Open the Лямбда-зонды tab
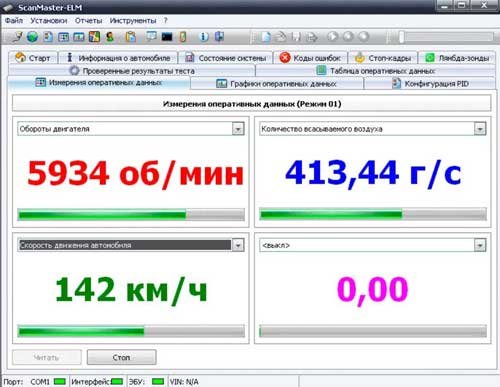Image resolution: width=500 pixels, height=387 pixels. coord(457,58)
